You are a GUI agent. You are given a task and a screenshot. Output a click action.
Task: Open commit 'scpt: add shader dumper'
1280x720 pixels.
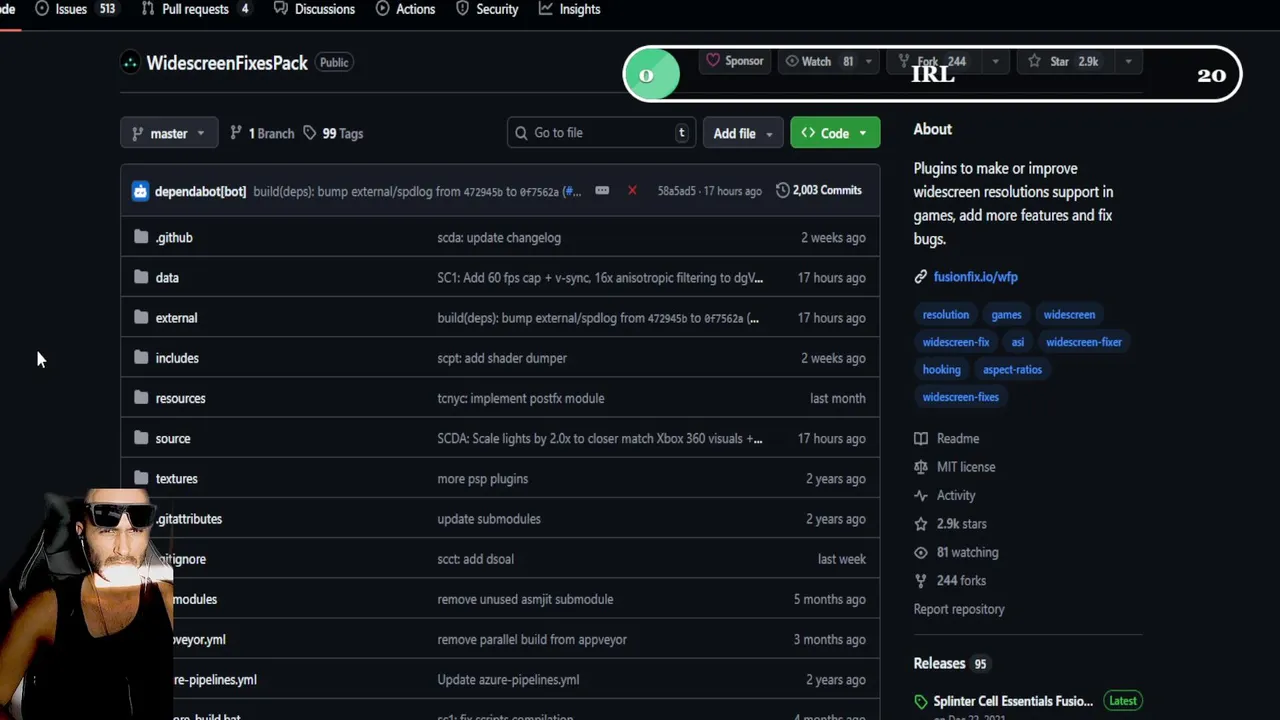coord(502,358)
